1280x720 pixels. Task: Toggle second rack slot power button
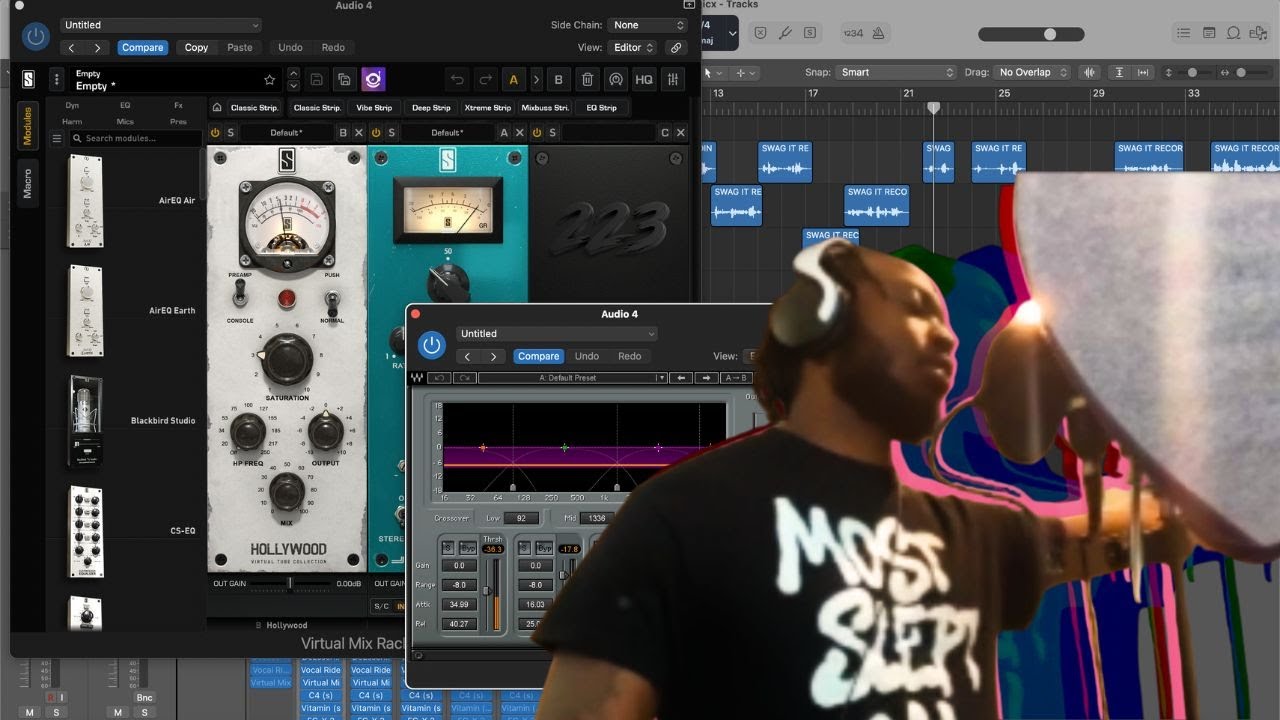point(376,133)
